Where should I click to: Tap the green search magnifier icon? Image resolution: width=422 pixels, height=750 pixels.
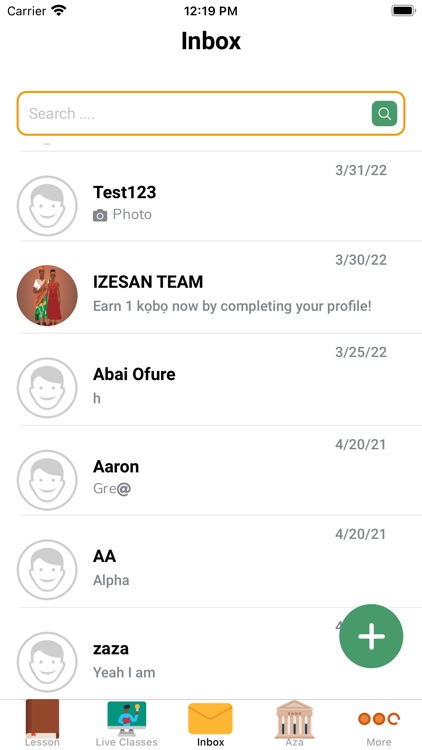pos(384,114)
